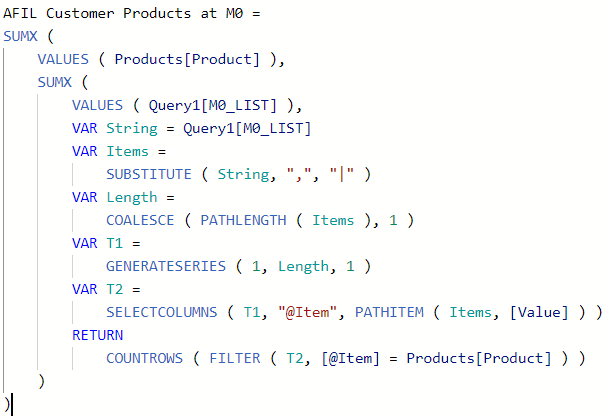Click the measure name 'AFIL Customer Products'
This screenshot has width=606, height=418.
point(97,14)
